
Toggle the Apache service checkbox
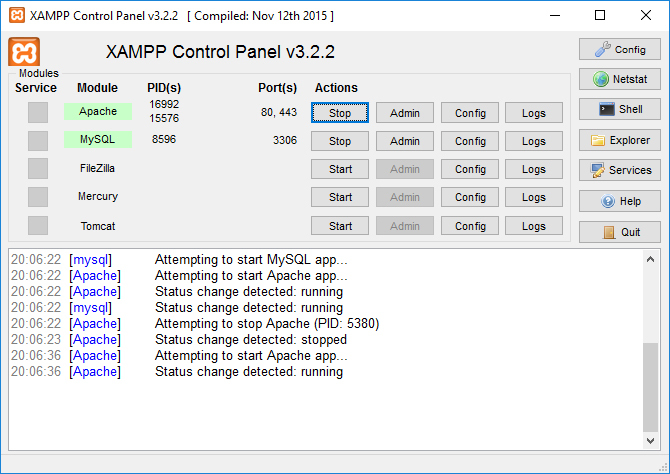point(38,112)
